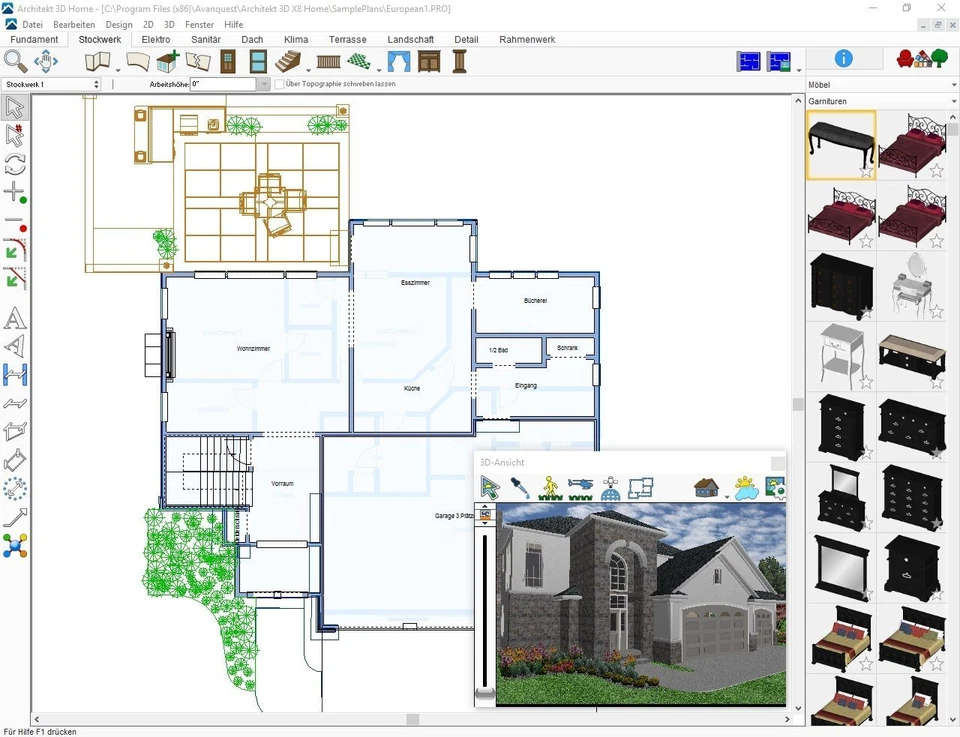
Task: Select the pillar tool
Action: pos(458,61)
